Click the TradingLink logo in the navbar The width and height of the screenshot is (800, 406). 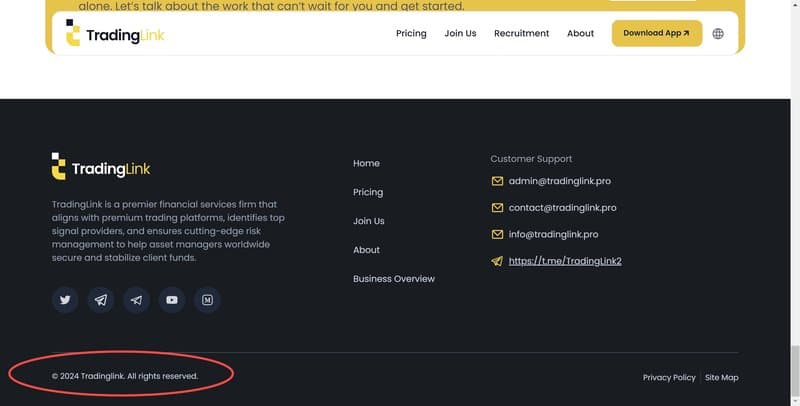115,34
